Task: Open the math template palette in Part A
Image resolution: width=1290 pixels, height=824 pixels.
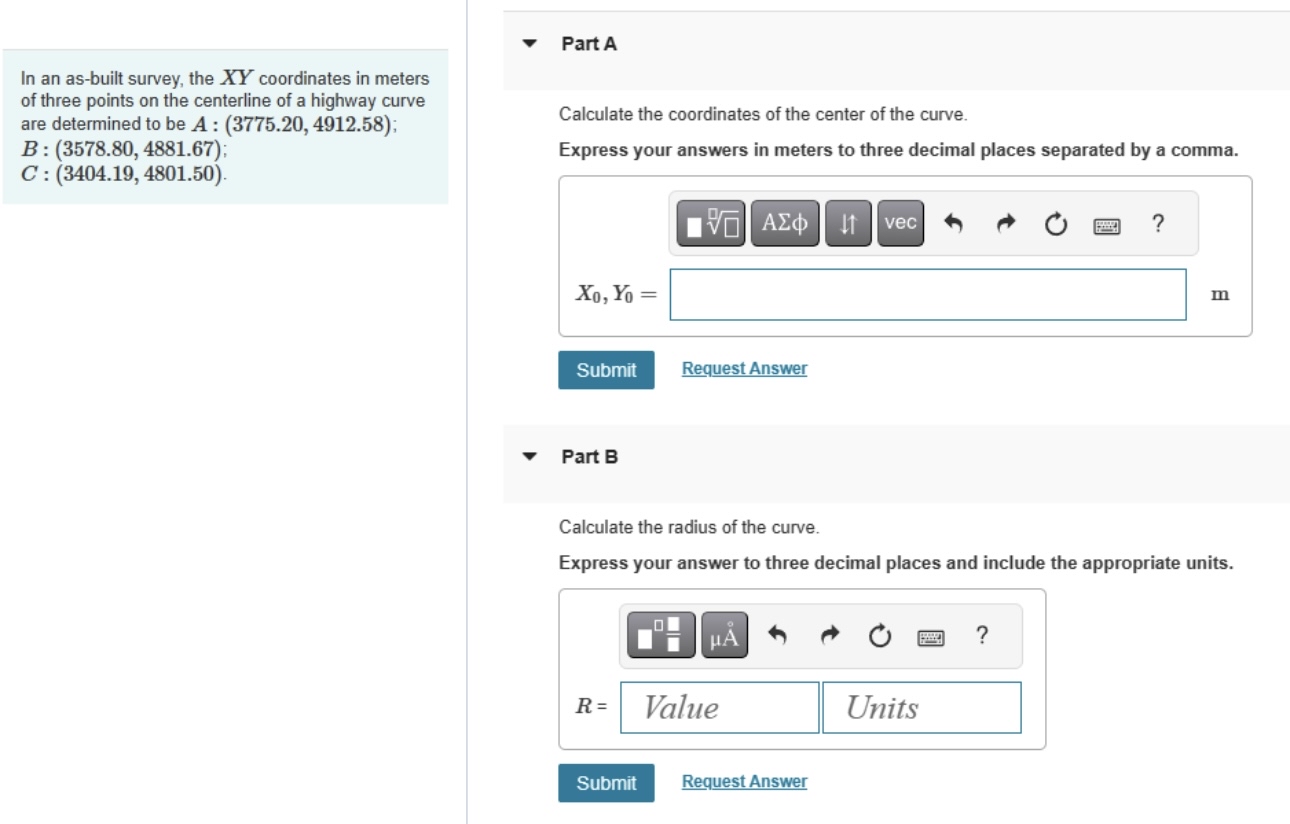Action: tap(710, 224)
